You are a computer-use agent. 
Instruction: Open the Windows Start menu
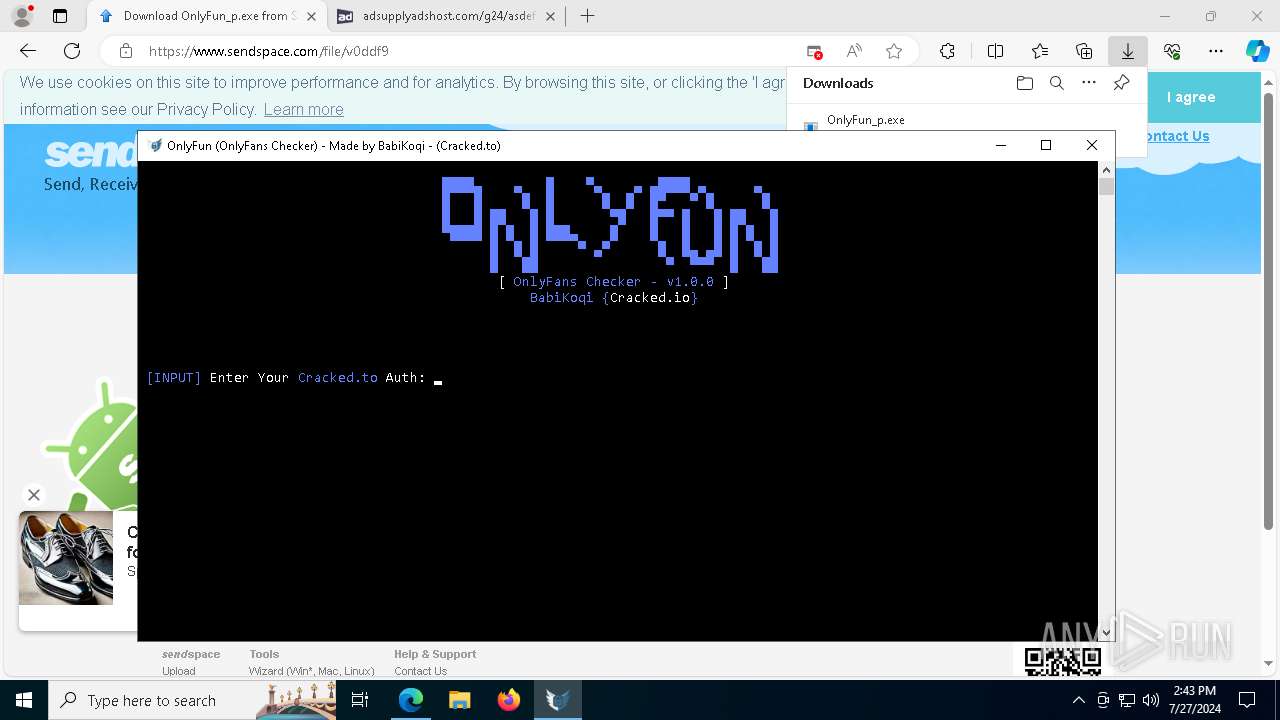[x=24, y=700]
